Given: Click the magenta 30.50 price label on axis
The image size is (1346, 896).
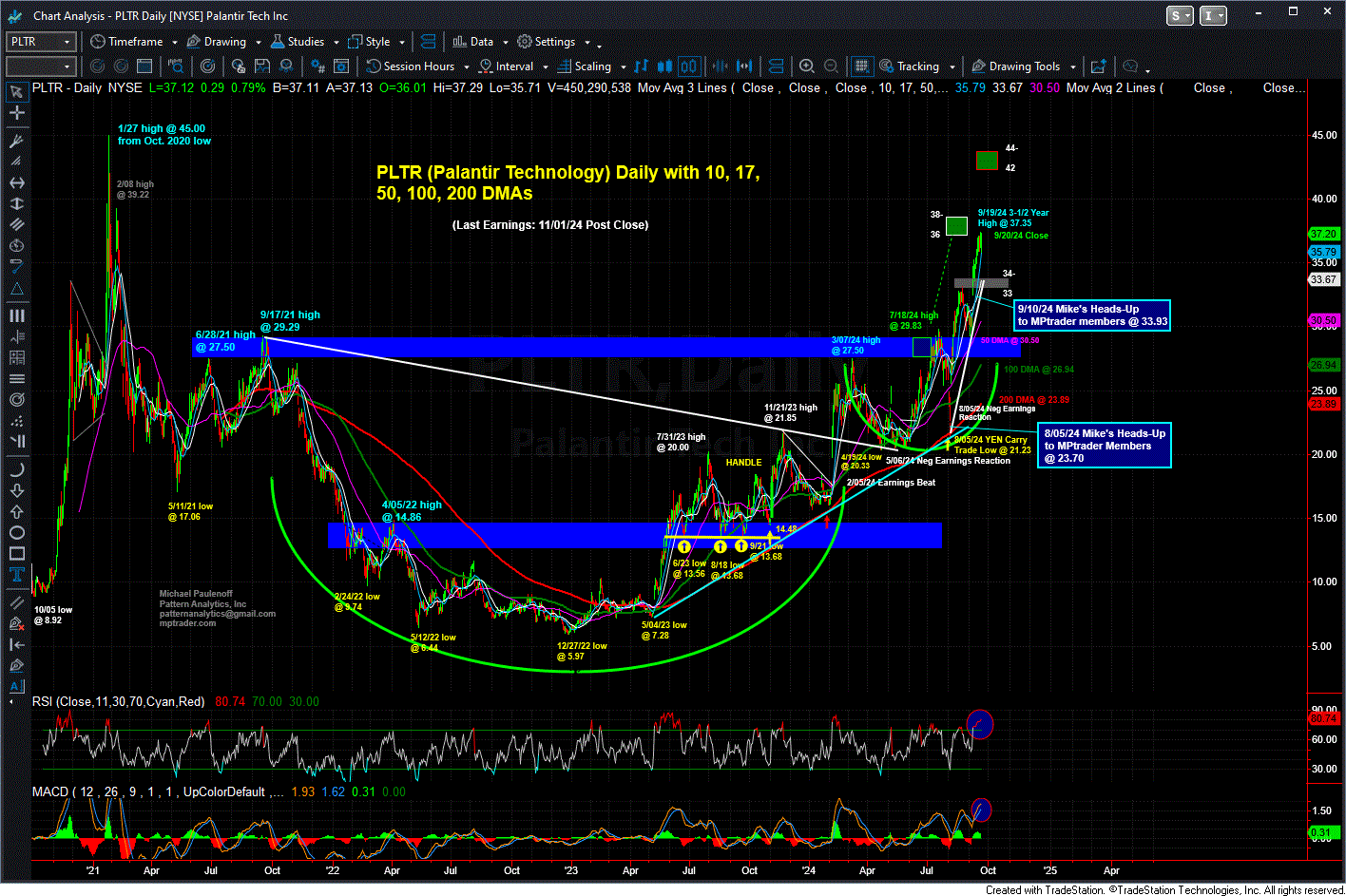Looking at the screenshot, I should [x=1324, y=321].
